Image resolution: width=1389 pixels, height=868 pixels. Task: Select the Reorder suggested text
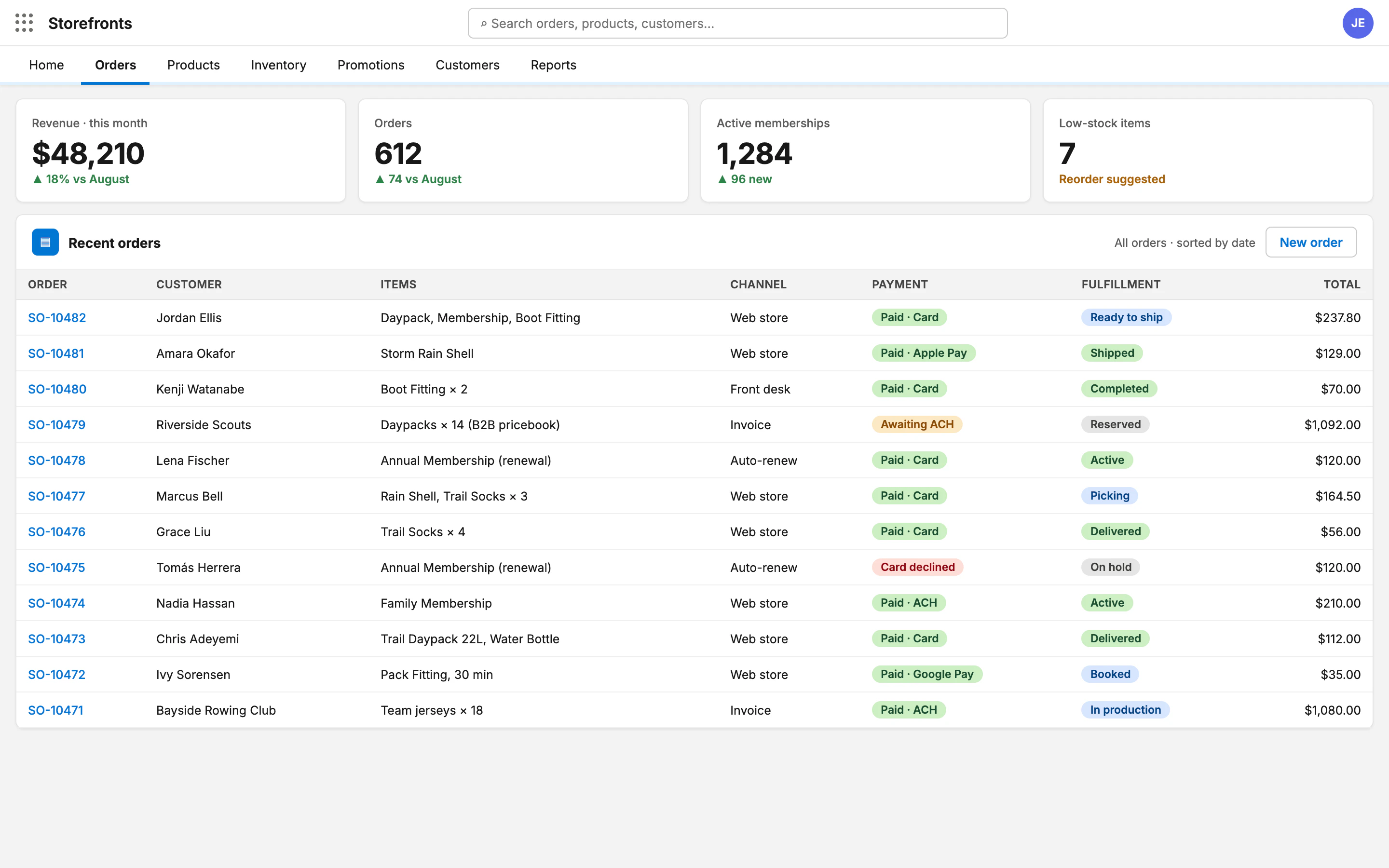[x=1112, y=179]
